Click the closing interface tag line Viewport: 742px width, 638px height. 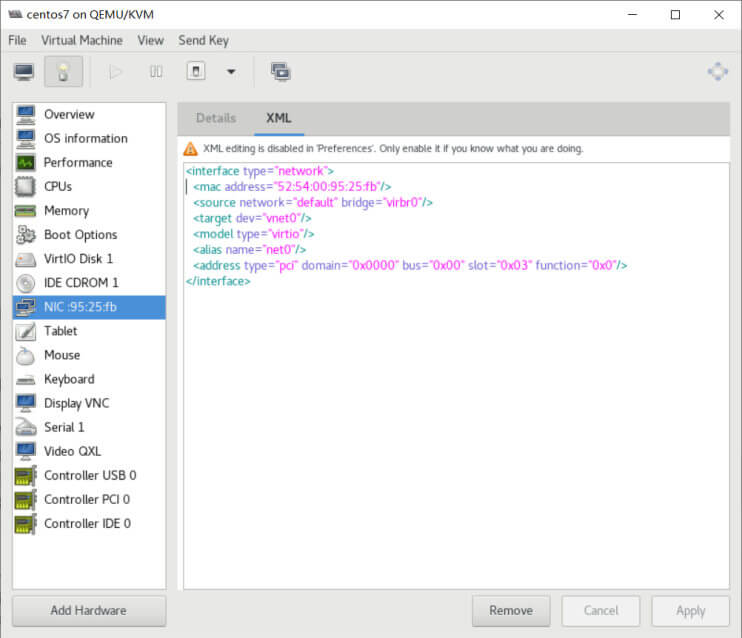[x=218, y=281]
